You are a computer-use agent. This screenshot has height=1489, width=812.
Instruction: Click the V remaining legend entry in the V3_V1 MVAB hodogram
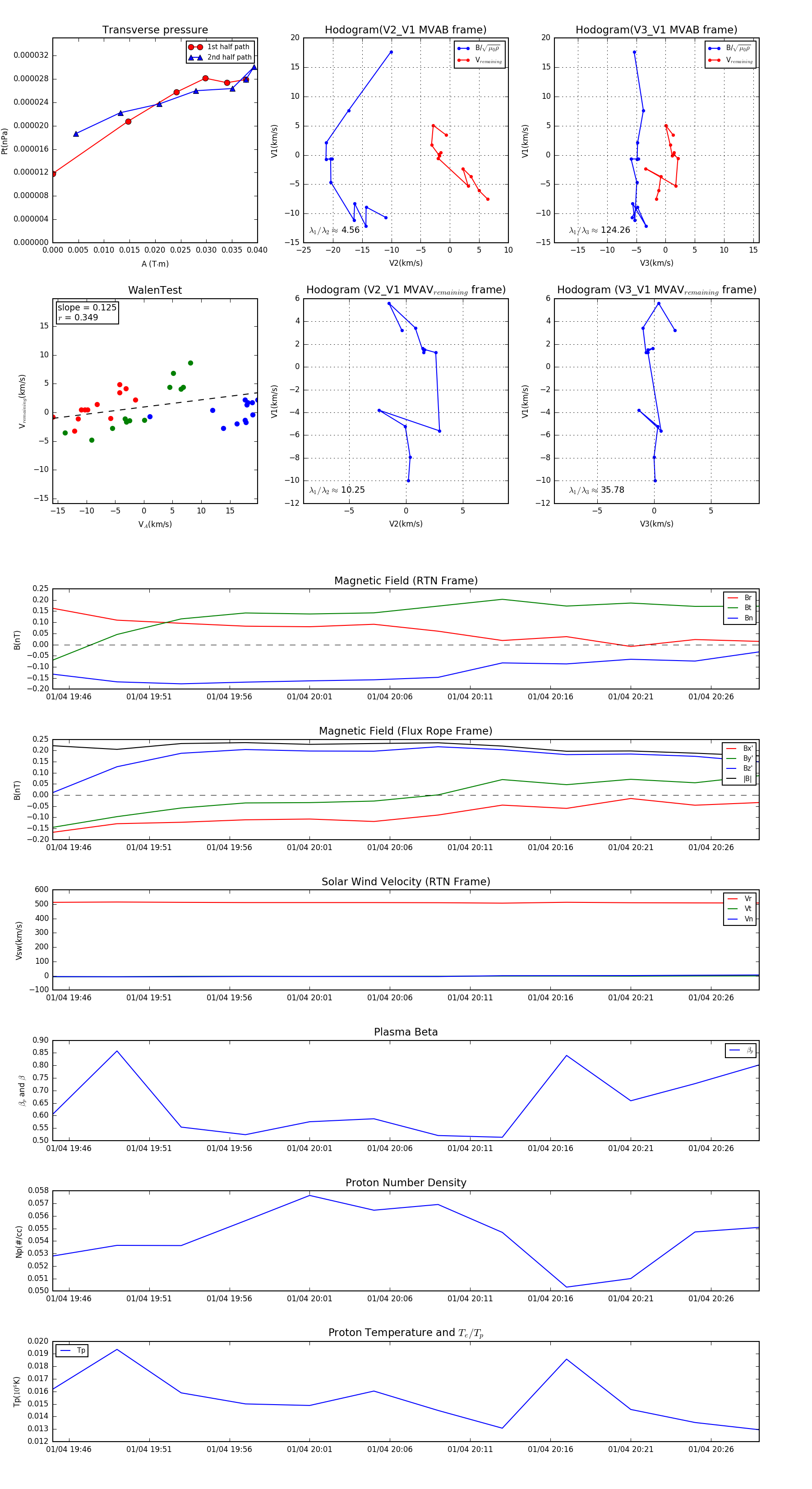point(730,60)
